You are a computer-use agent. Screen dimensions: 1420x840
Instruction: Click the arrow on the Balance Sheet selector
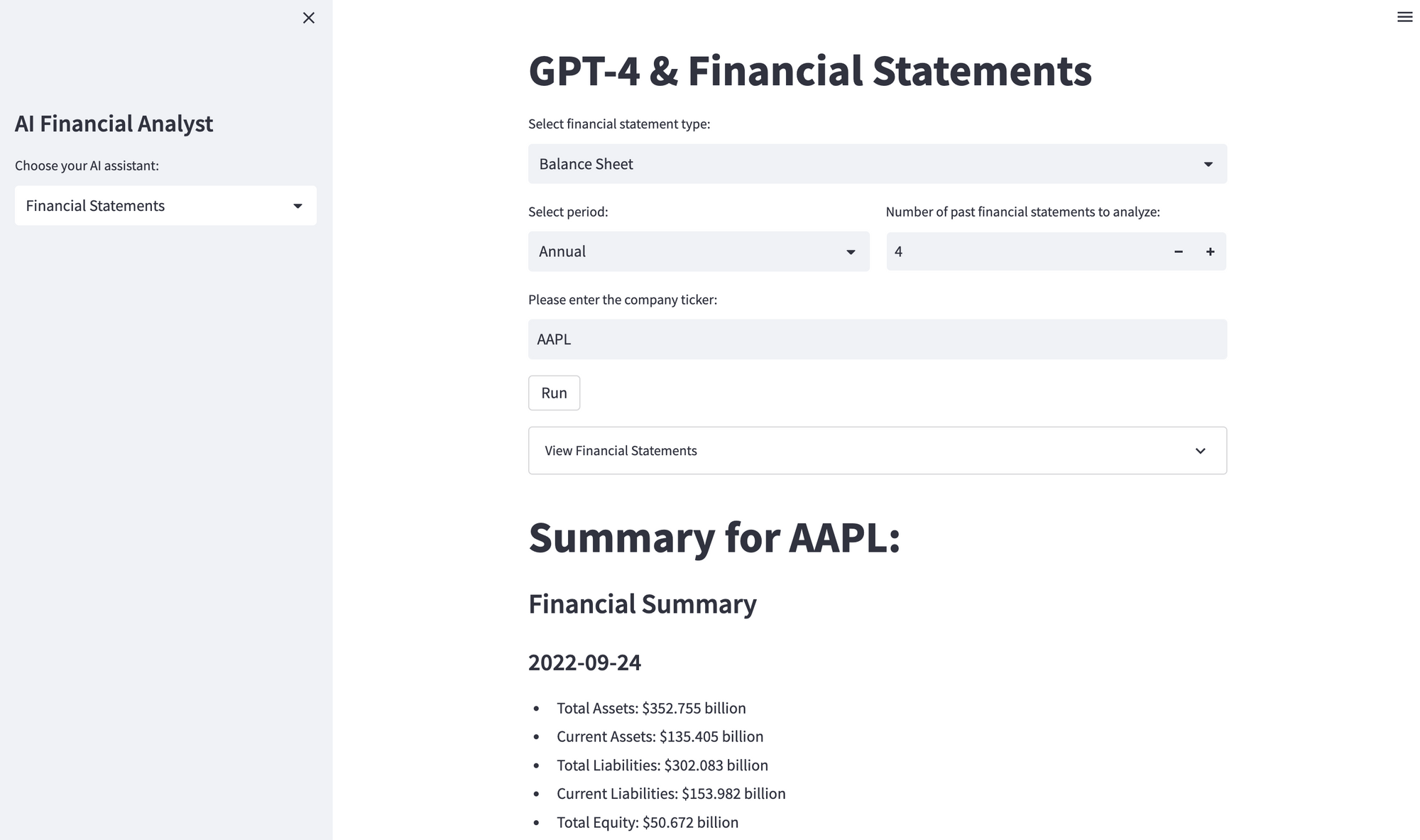pos(1208,165)
